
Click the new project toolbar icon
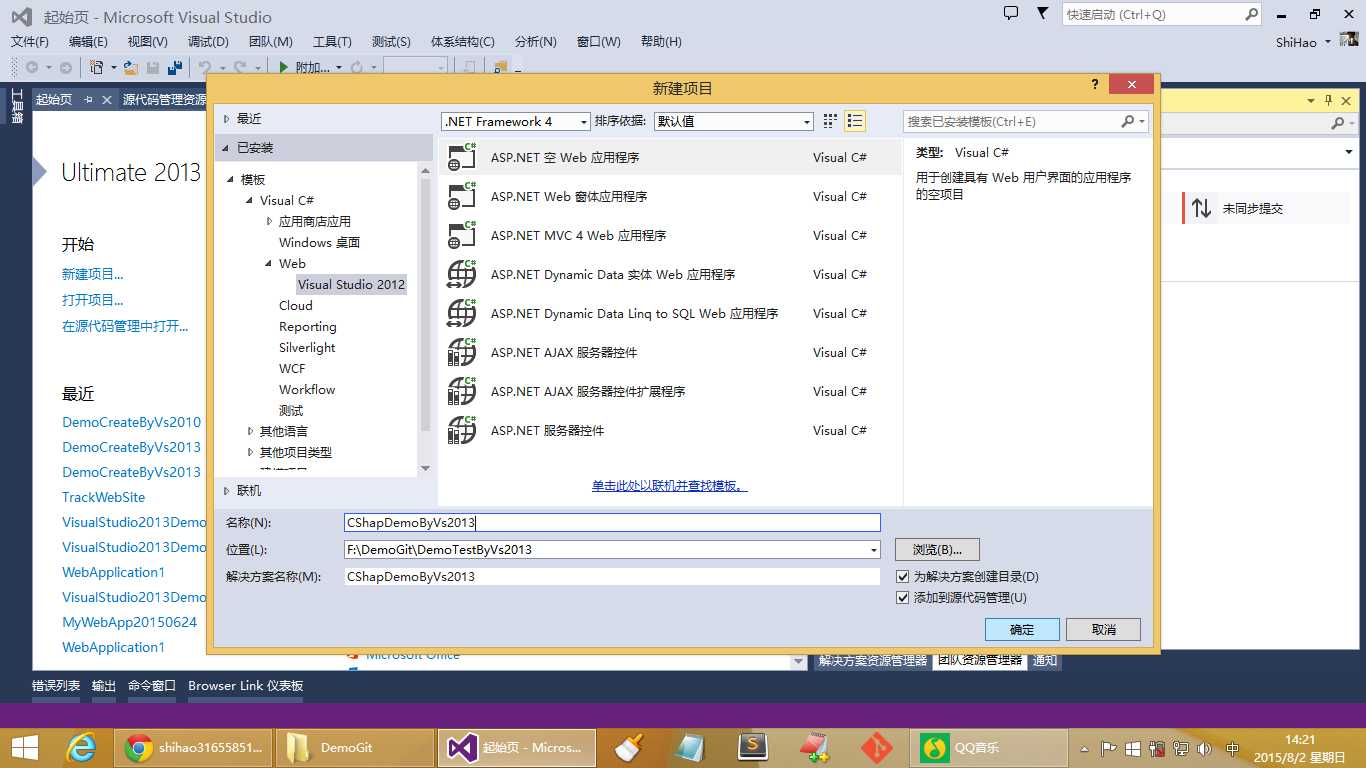click(x=97, y=67)
